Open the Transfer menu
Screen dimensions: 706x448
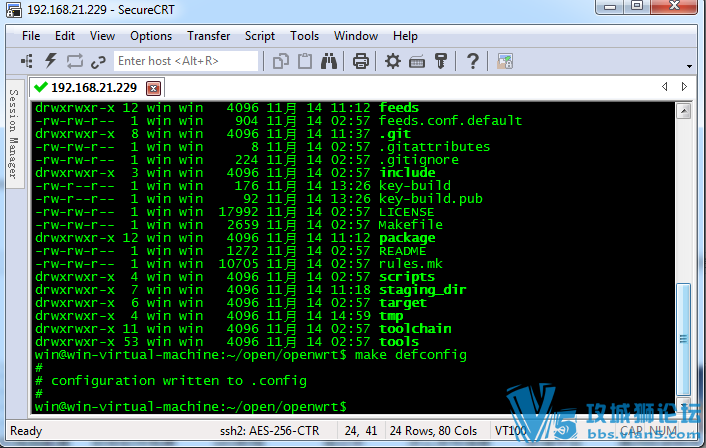(x=208, y=36)
